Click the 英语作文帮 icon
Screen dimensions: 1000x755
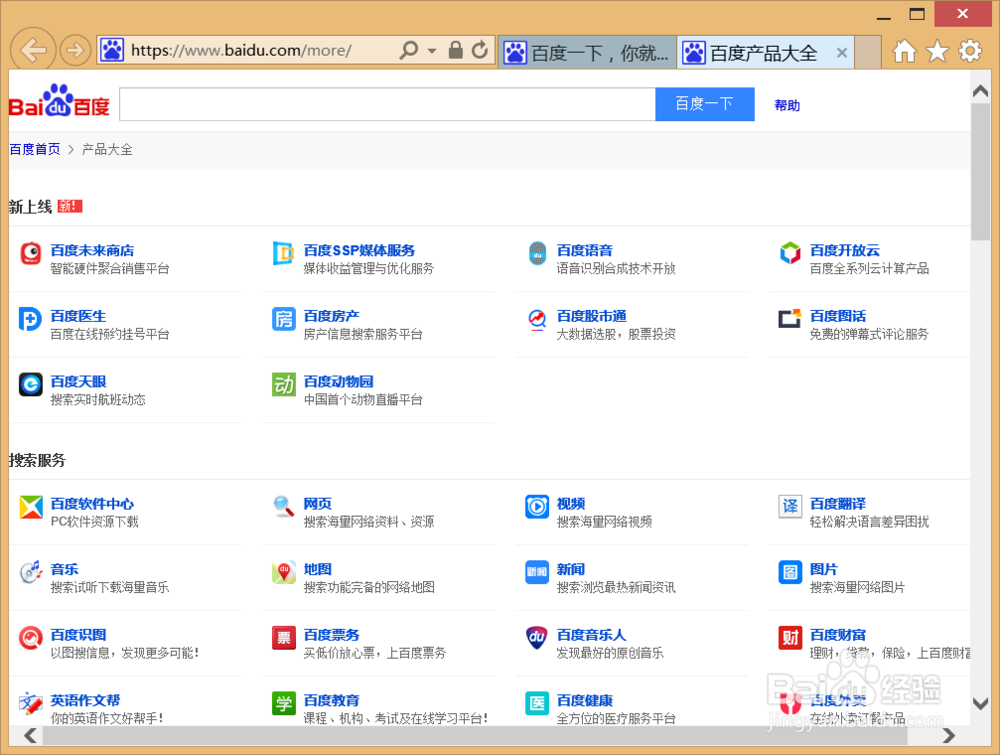pos(31,704)
